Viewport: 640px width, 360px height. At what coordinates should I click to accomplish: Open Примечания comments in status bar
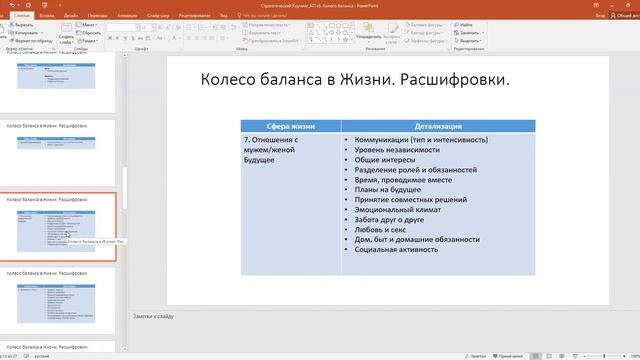(508, 356)
